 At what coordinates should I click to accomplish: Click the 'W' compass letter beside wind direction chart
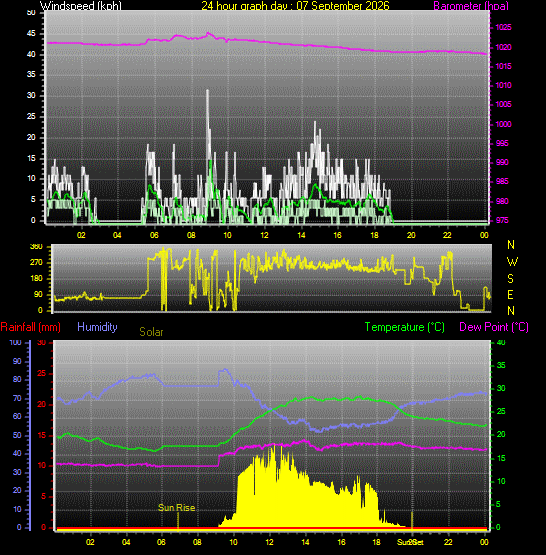(512, 262)
